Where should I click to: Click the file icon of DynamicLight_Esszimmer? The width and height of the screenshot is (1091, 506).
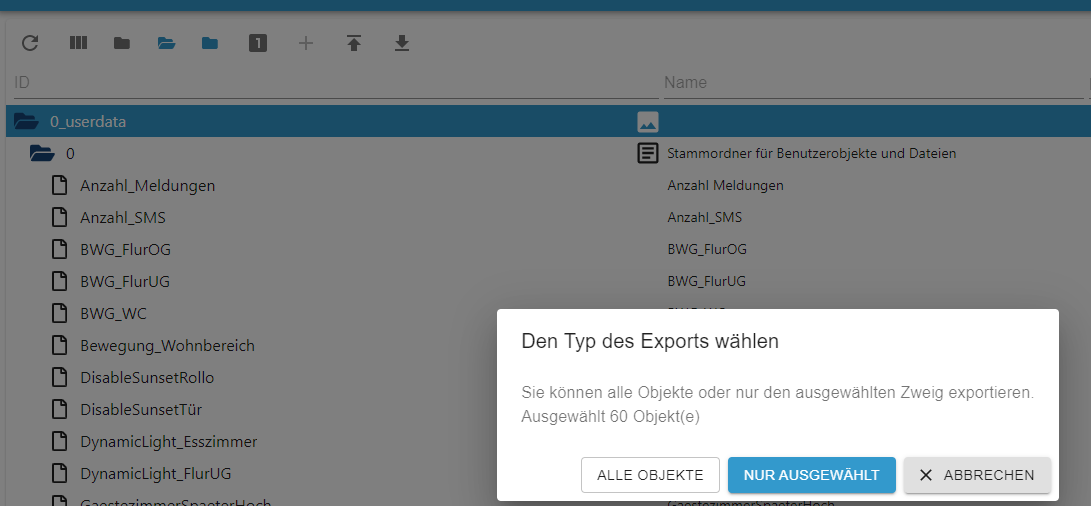coord(61,441)
